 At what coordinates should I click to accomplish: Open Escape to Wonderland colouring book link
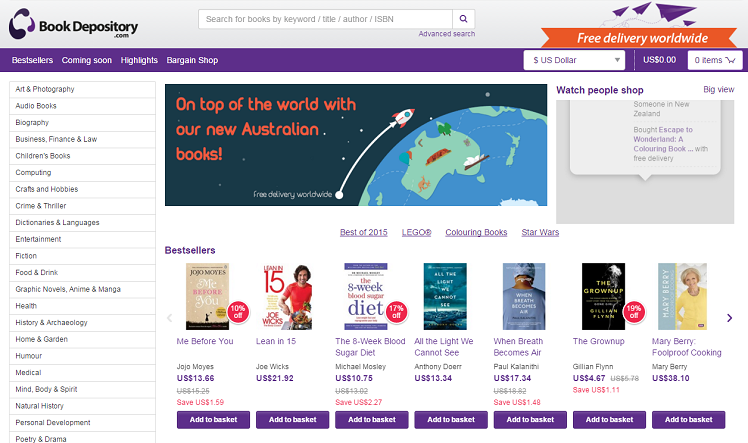tap(663, 139)
